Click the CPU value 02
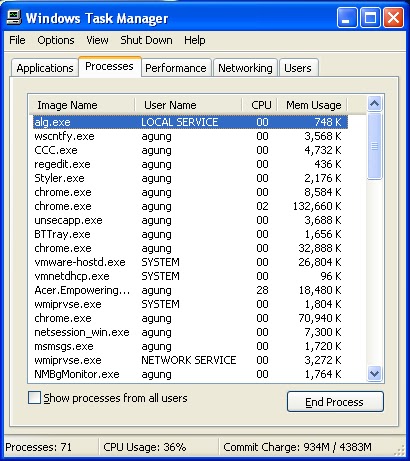Image resolution: width=410 pixels, height=461 pixels. pyautogui.click(x=262, y=206)
